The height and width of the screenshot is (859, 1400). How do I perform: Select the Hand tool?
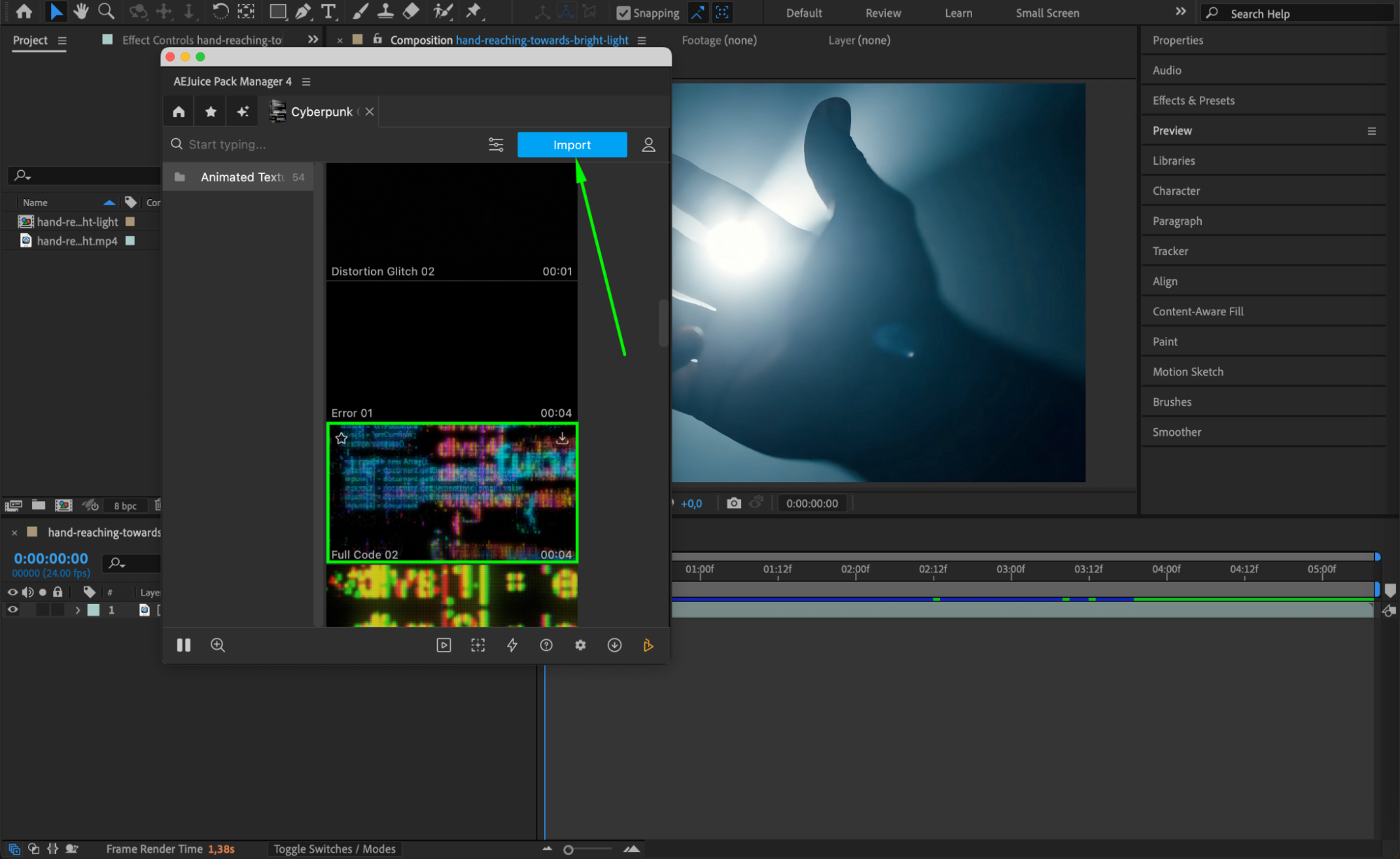pos(81,11)
